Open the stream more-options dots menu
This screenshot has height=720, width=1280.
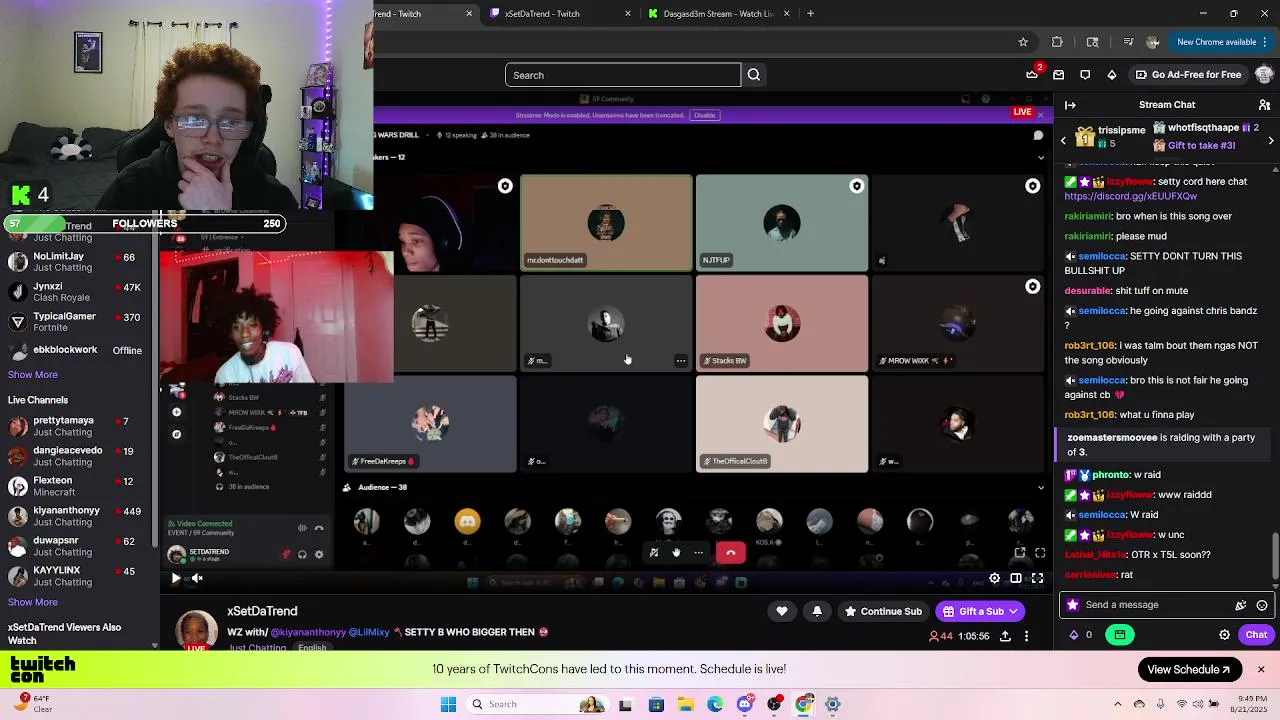1026,636
